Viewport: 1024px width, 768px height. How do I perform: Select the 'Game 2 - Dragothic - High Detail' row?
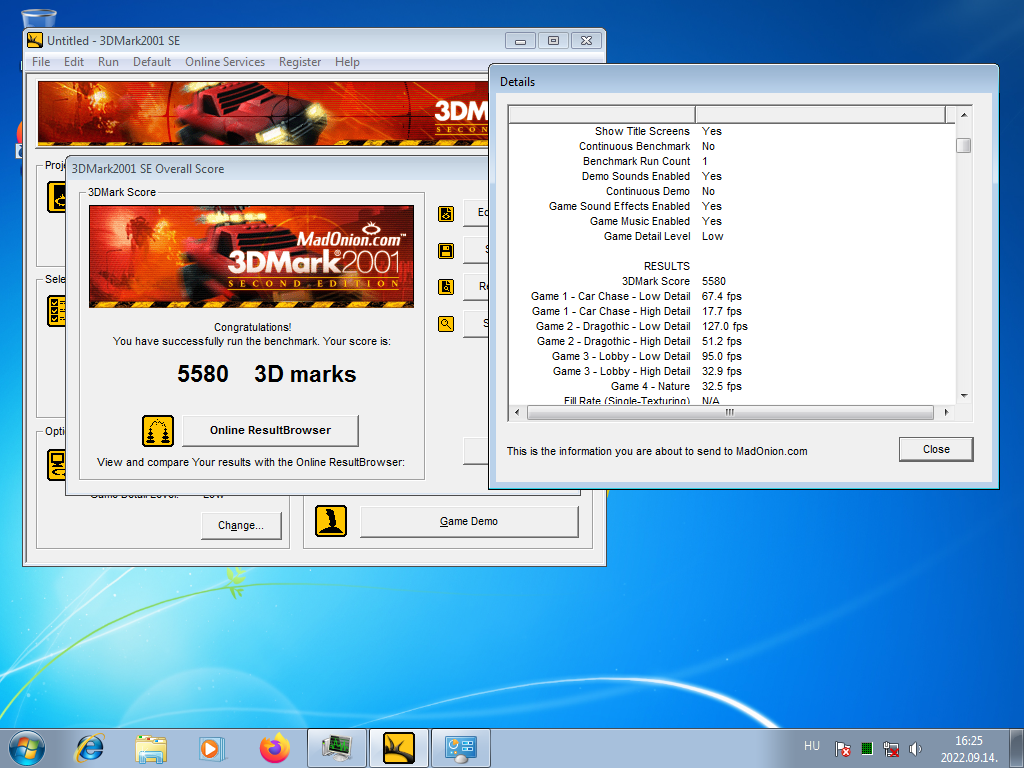(732, 342)
